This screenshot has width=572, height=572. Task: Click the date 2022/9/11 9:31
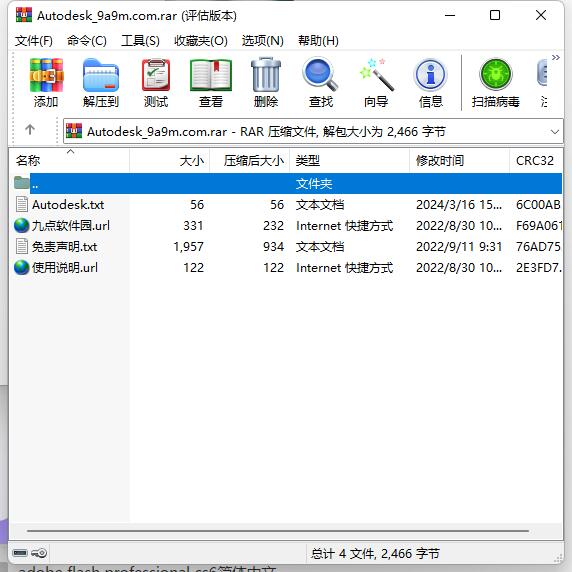click(459, 247)
